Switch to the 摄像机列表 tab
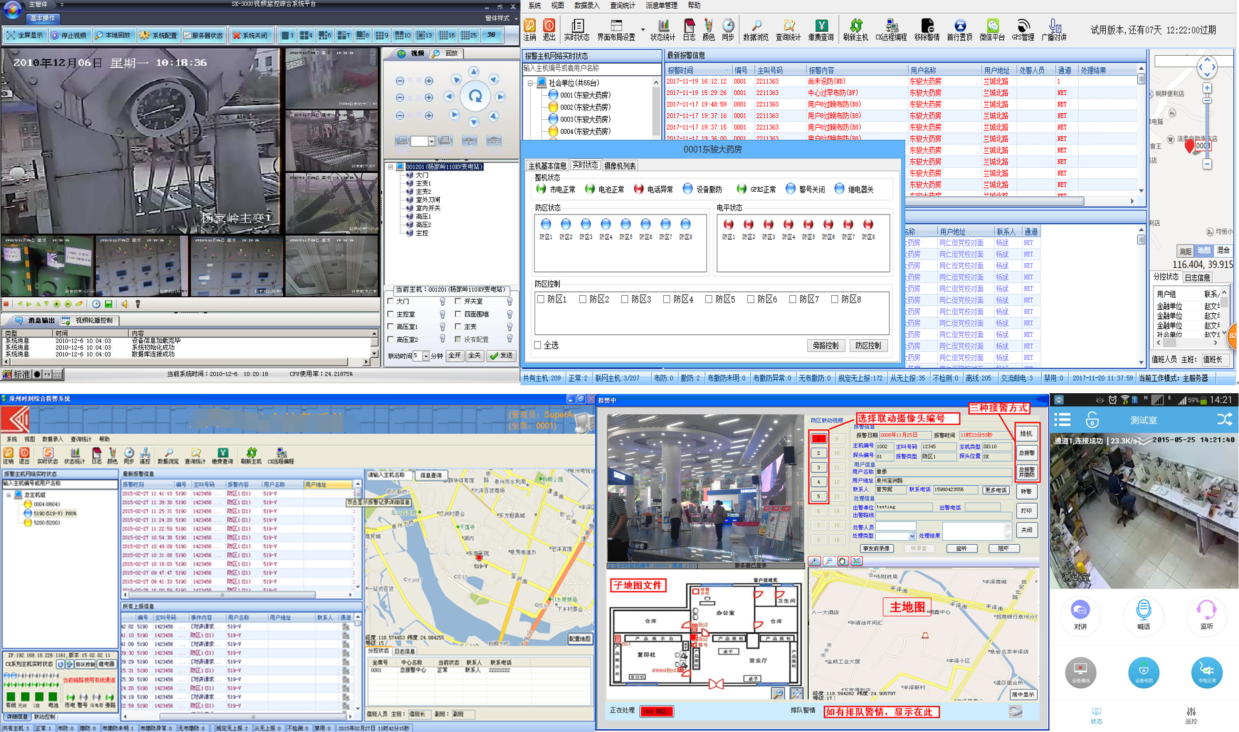The height and width of the screenshot is (732, 1239). 619,165
